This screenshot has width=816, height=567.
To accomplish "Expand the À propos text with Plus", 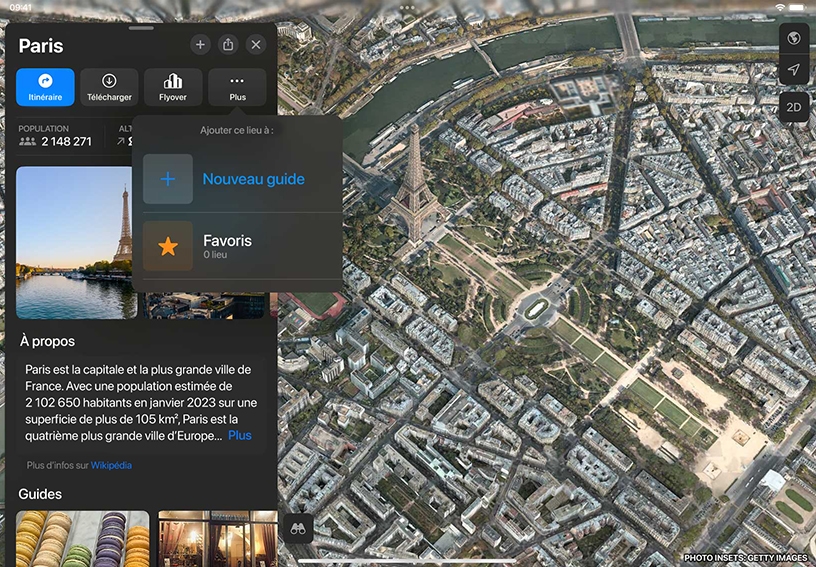I will click(x=240, y=435).
